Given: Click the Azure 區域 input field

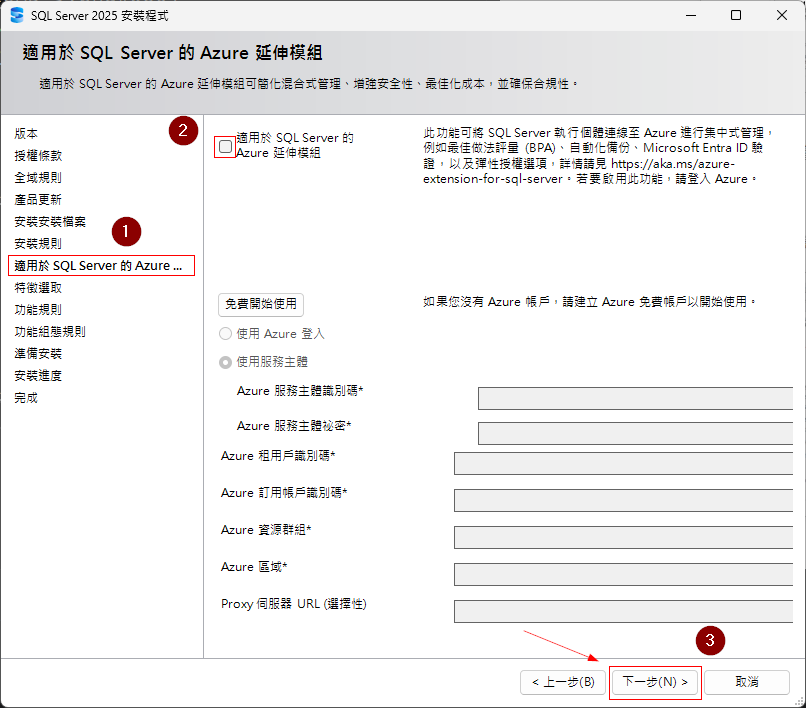Looking at the screenshot, I should tap(624, 574).
